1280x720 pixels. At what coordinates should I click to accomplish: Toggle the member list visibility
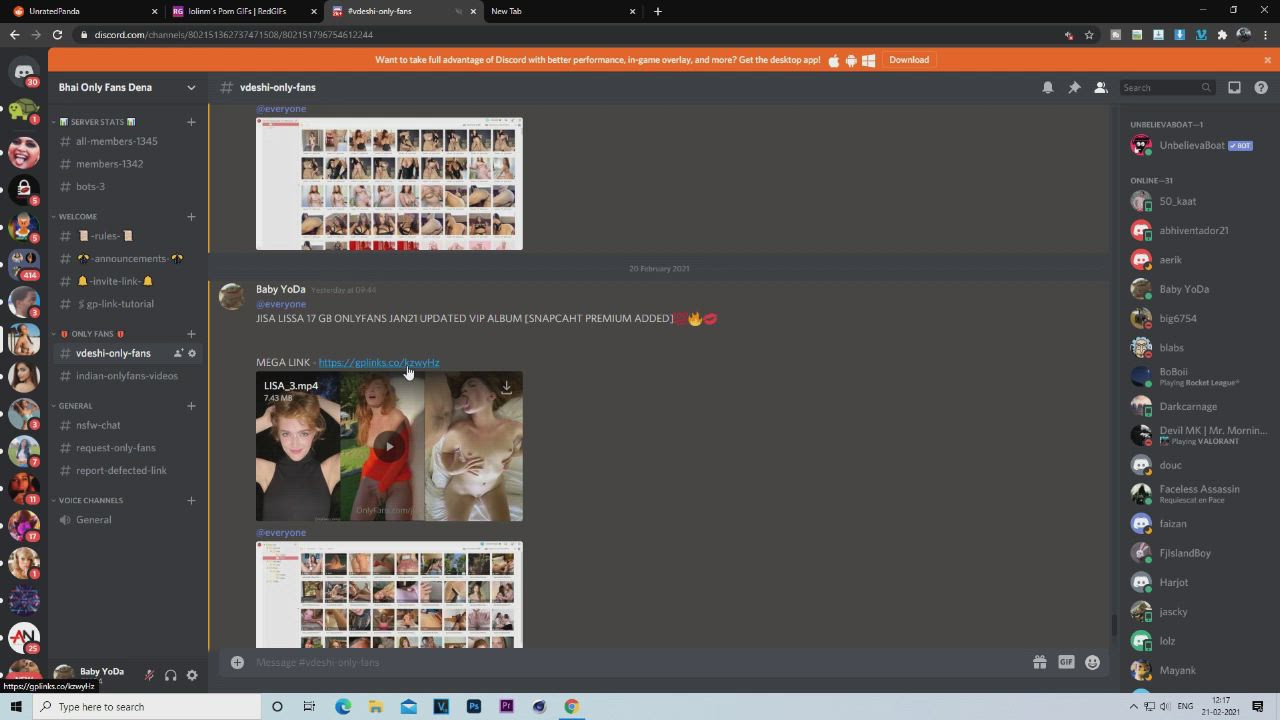1100,88
